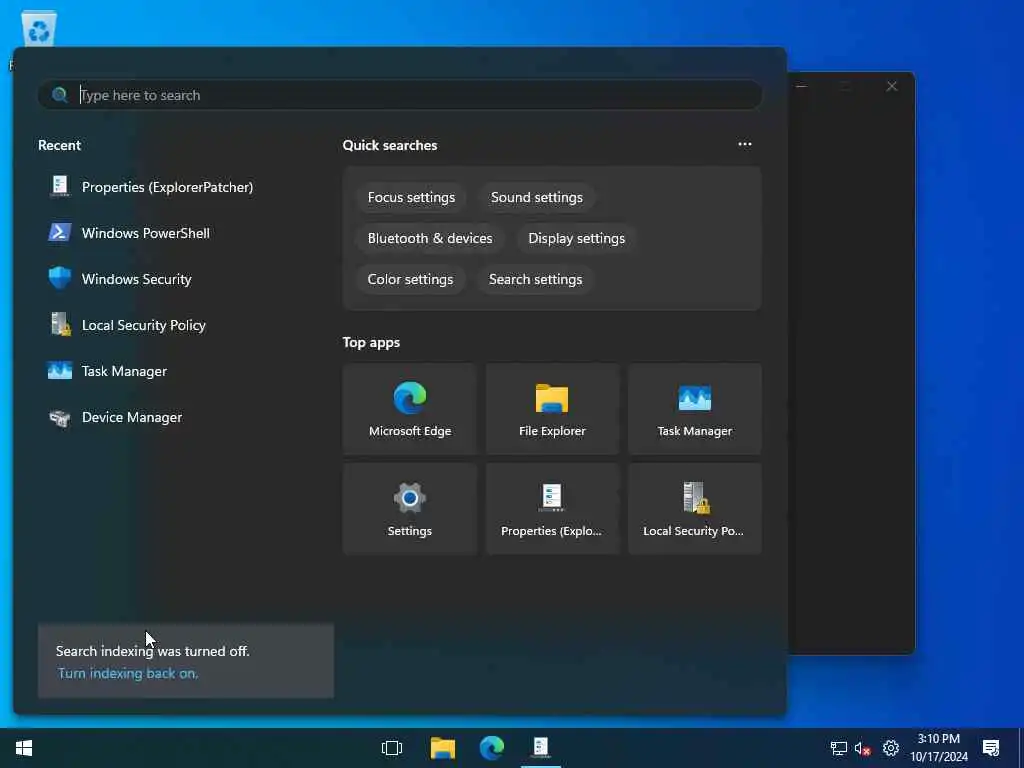Open File Explorer from the taskbar

443,748
